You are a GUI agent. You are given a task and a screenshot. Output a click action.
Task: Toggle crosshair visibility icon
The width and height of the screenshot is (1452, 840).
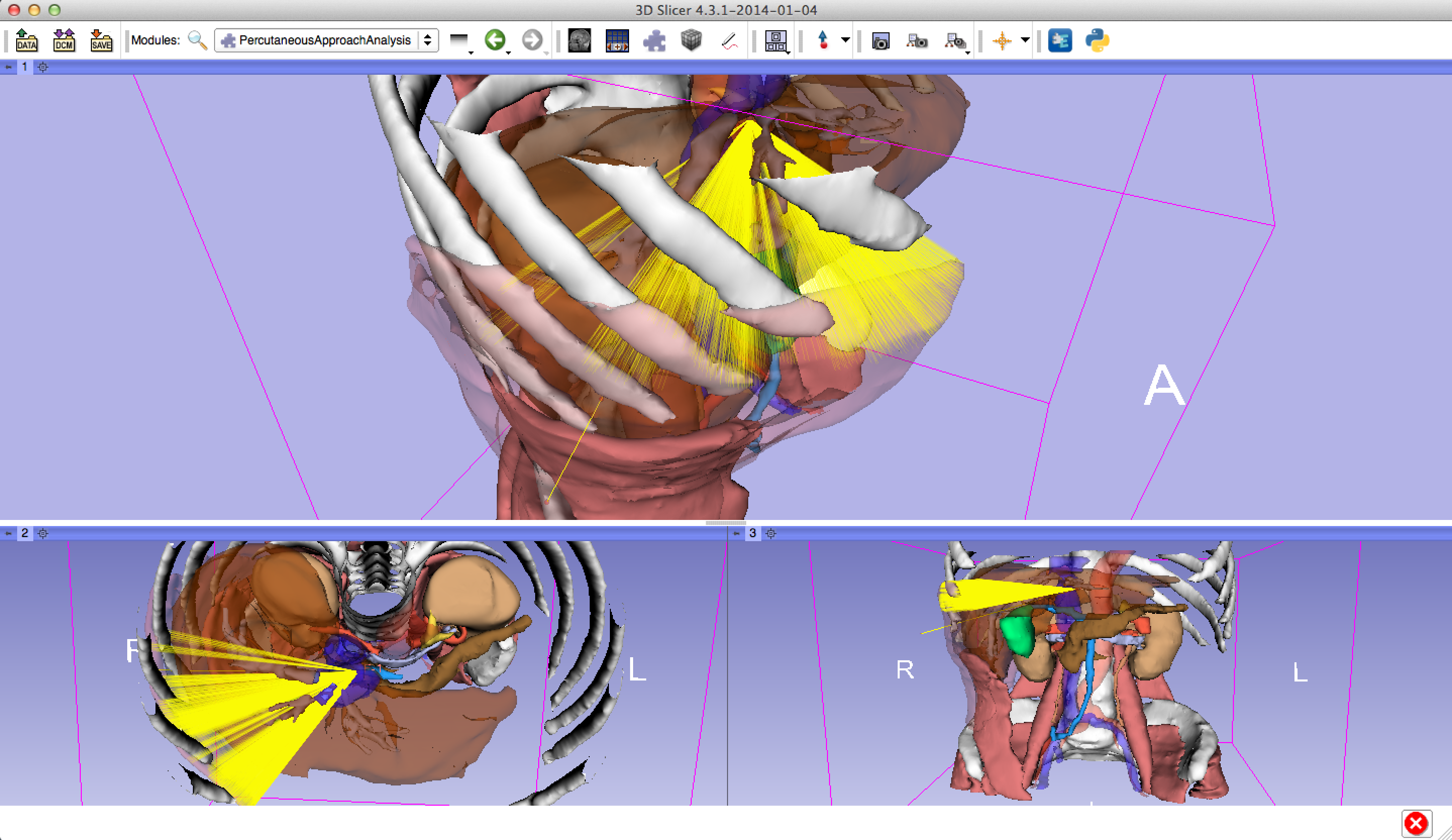1002,40
